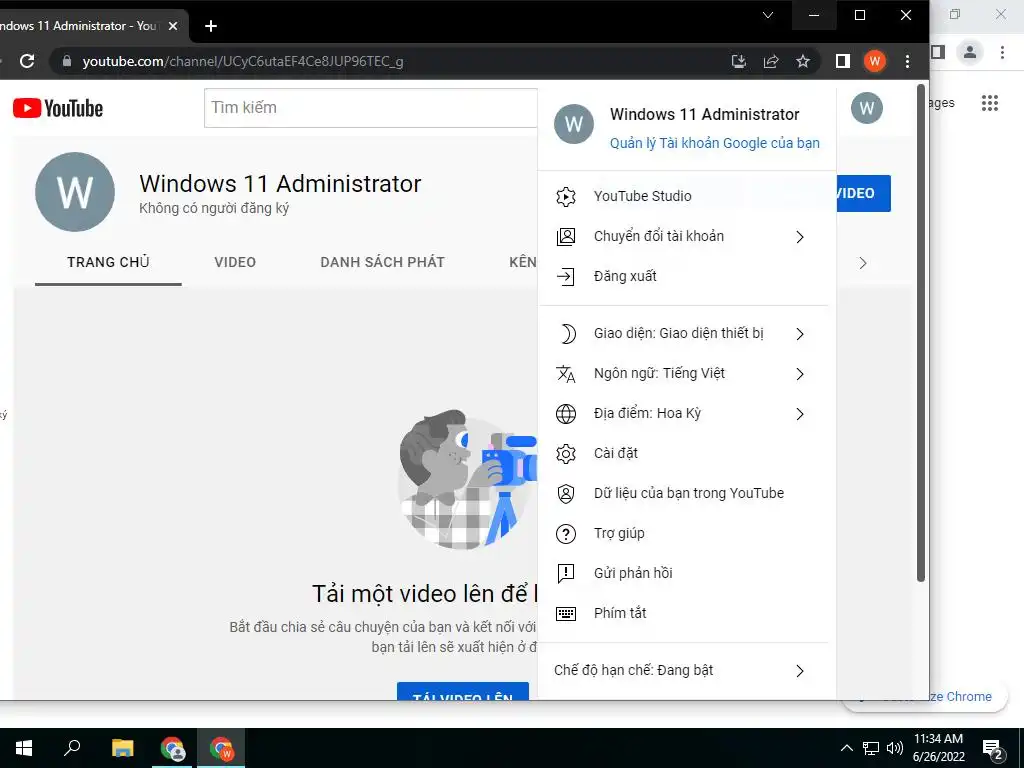Click the sign-out arrow icon

pos(566,276)
